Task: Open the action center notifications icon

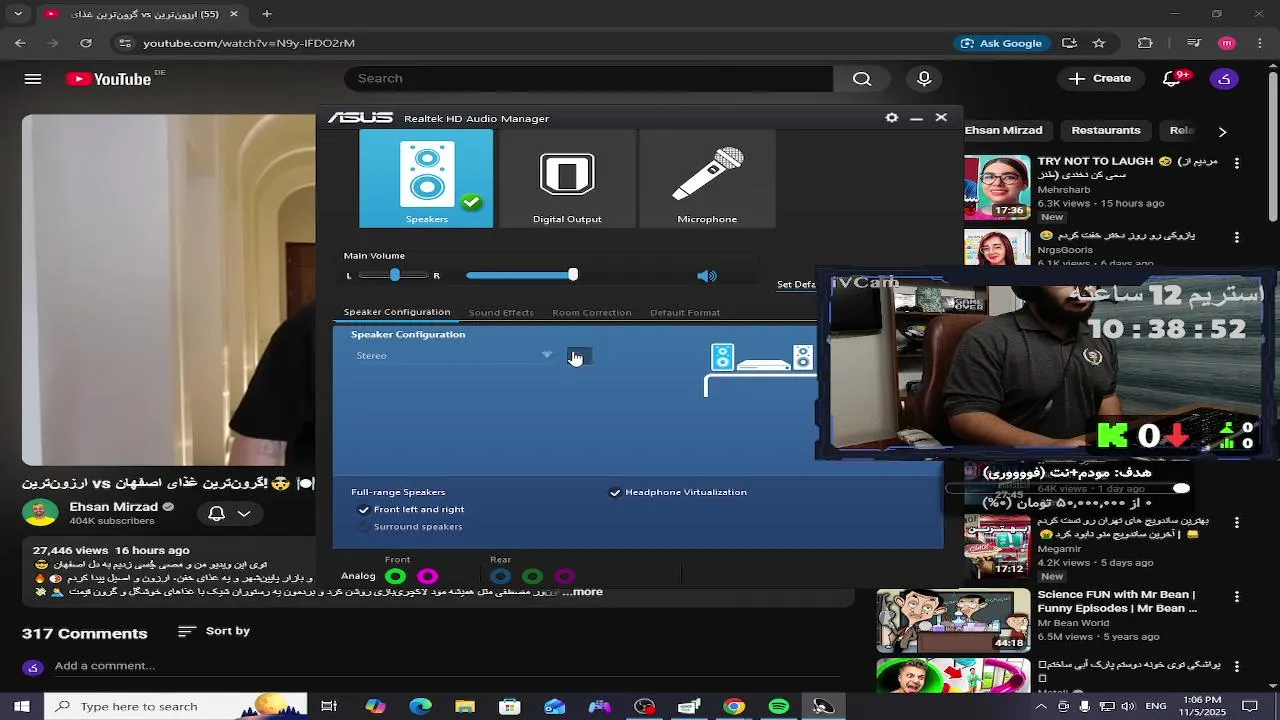Action: click(1250, 706)
